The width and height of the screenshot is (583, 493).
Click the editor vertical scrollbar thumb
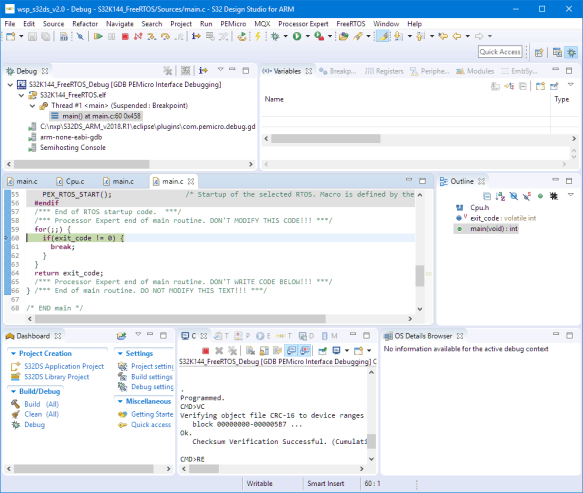[x=420, y=276]
